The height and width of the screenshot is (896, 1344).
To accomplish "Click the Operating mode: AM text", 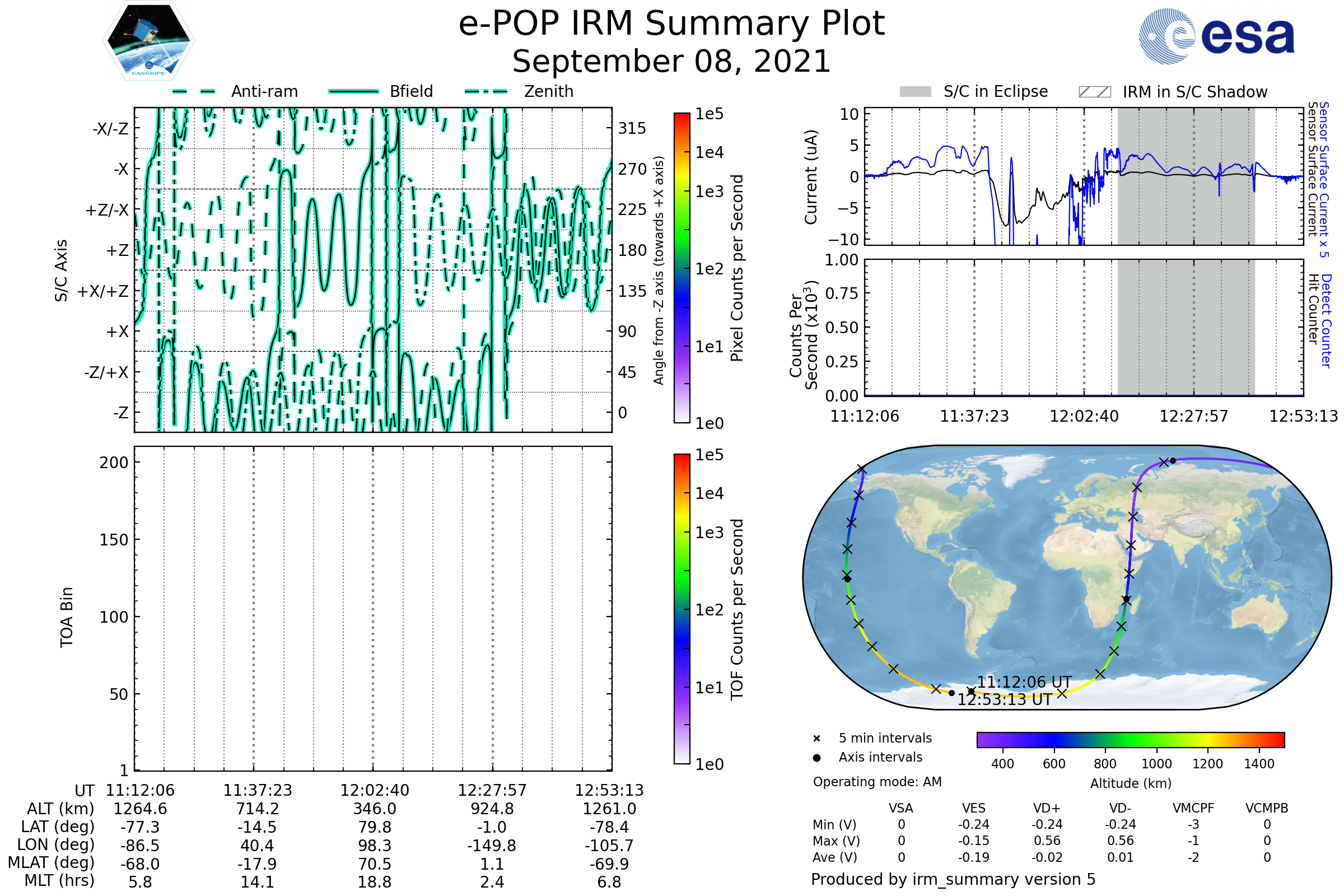I will pos(877,782).
